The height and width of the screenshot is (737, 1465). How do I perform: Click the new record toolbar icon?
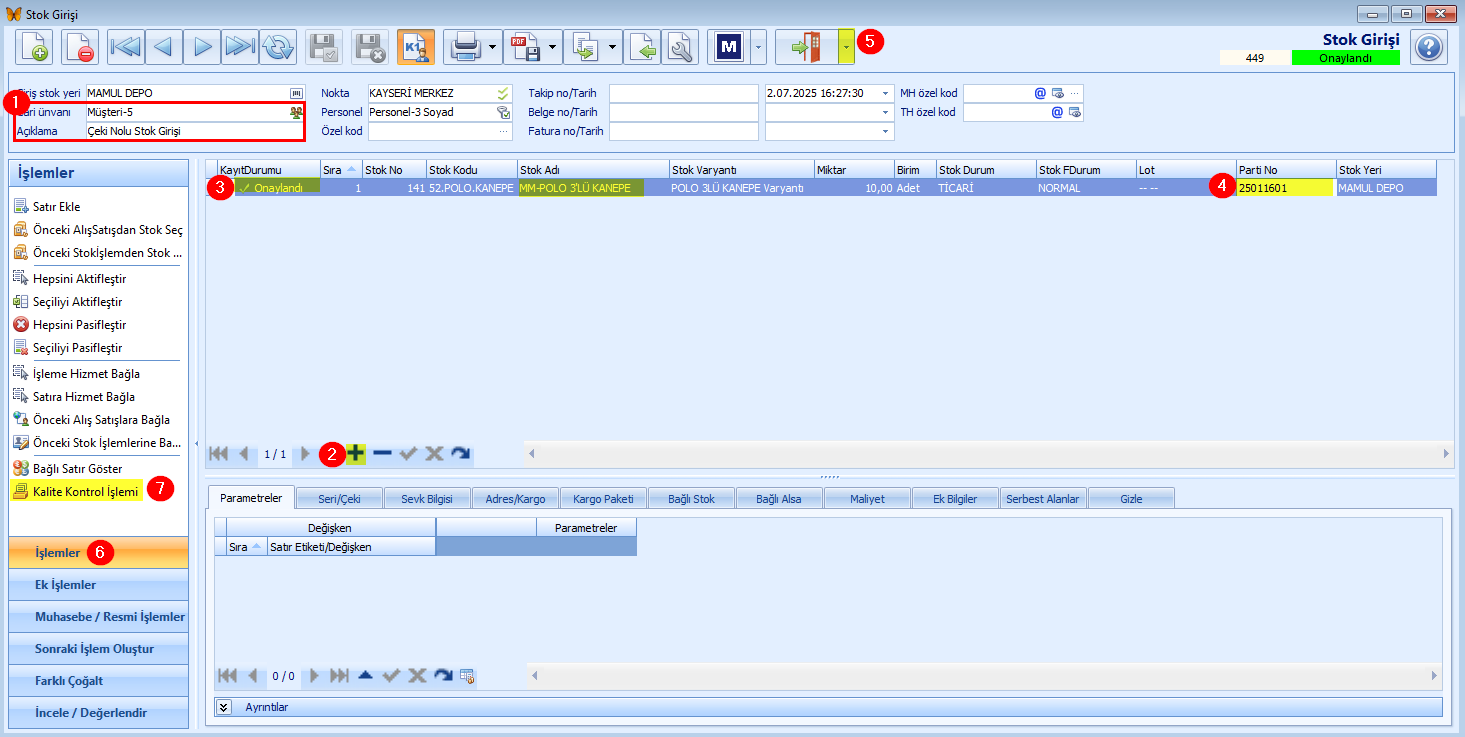pyautogui.click(x=34, y=47)
